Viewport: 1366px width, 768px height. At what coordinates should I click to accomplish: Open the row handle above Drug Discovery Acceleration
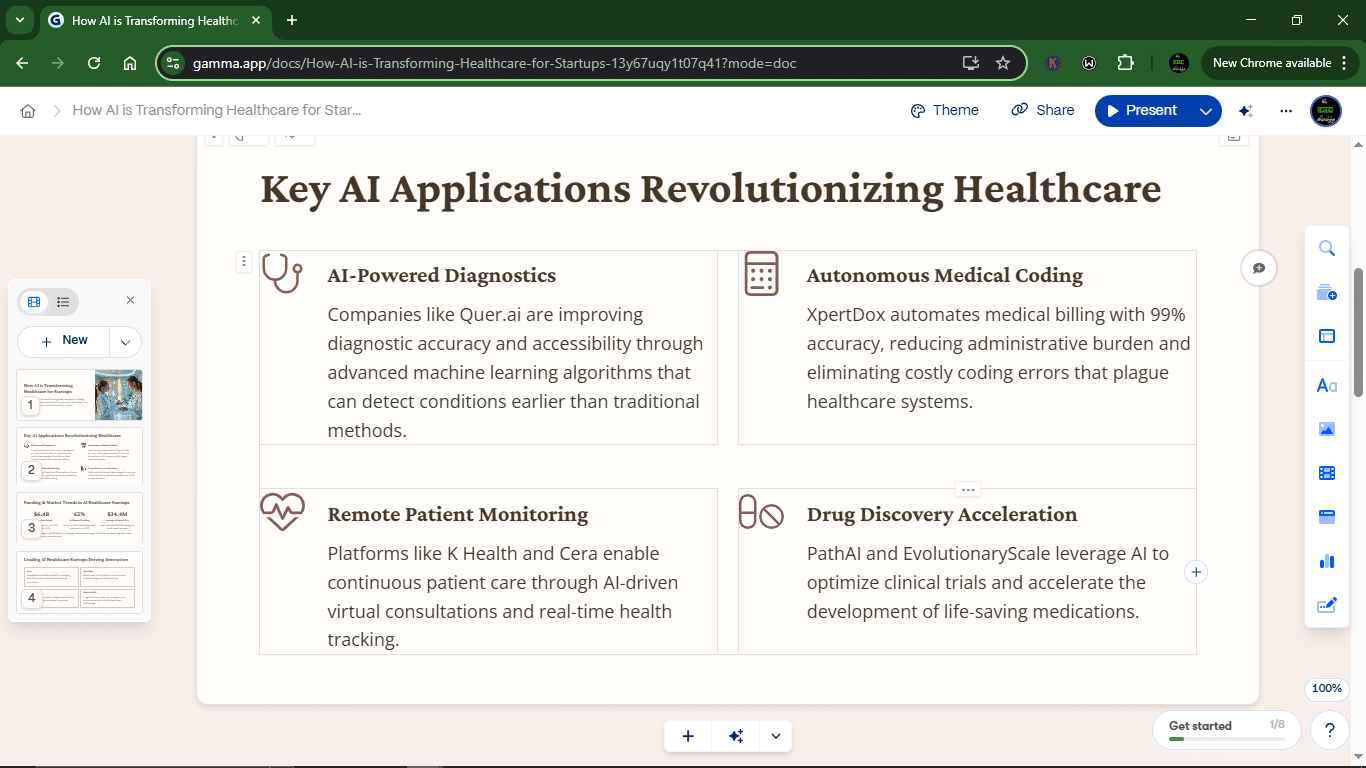click(x=967, y=490)
